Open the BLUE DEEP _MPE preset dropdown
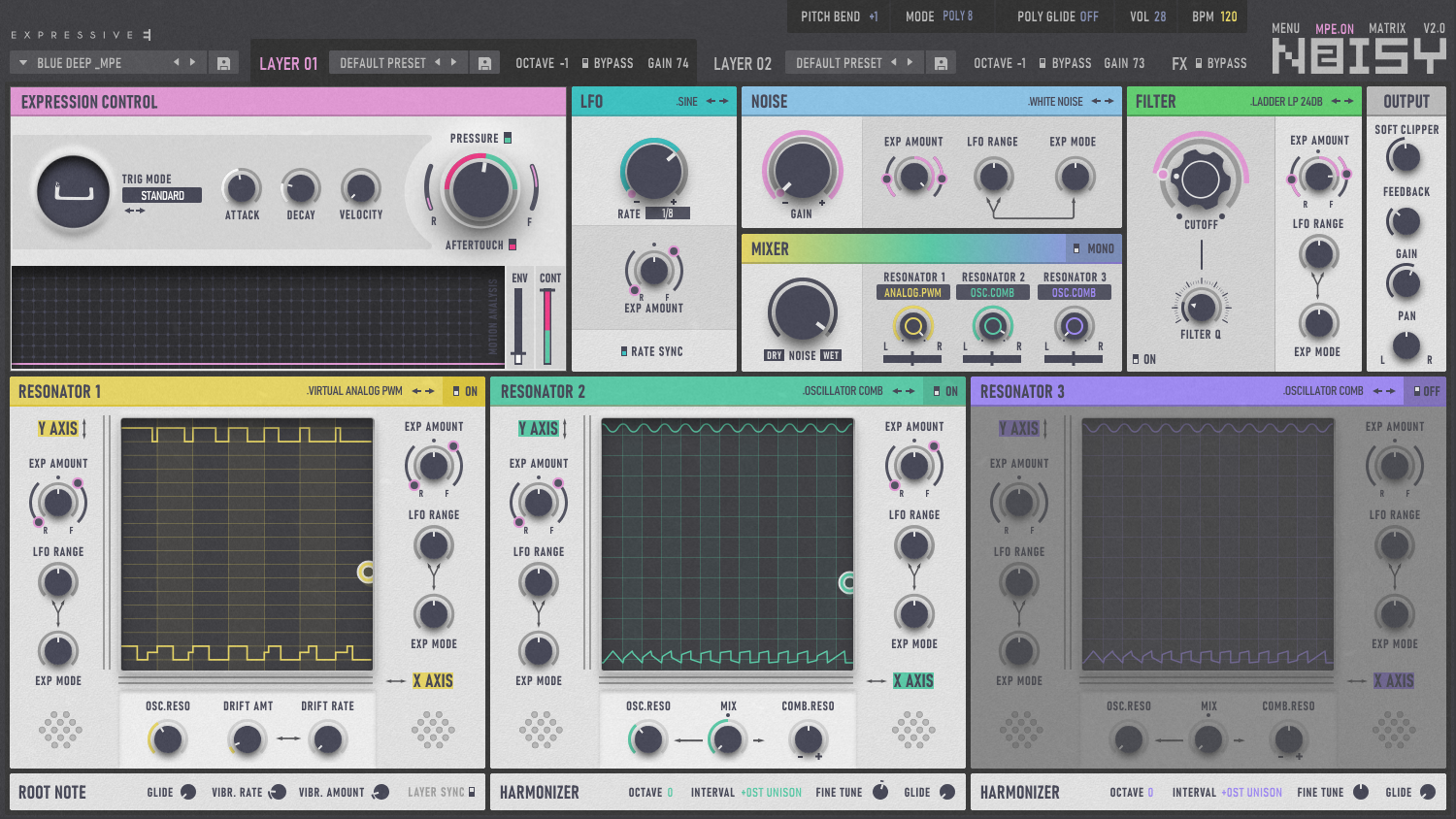Viewport: 1456px width, 819px height. pyautogui.click(x=21, y=61)
